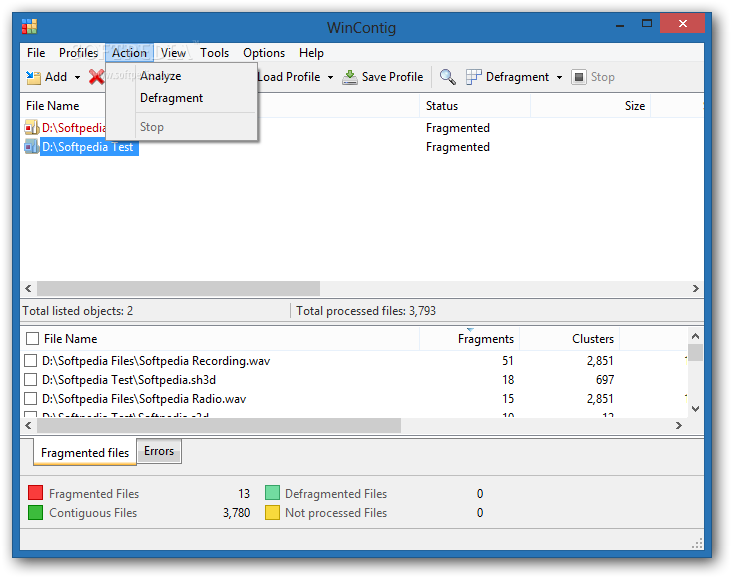Click 'Total listed objects: 2' status text
The height and width of the screenshot is (578, 732).
tap(77, 311)
